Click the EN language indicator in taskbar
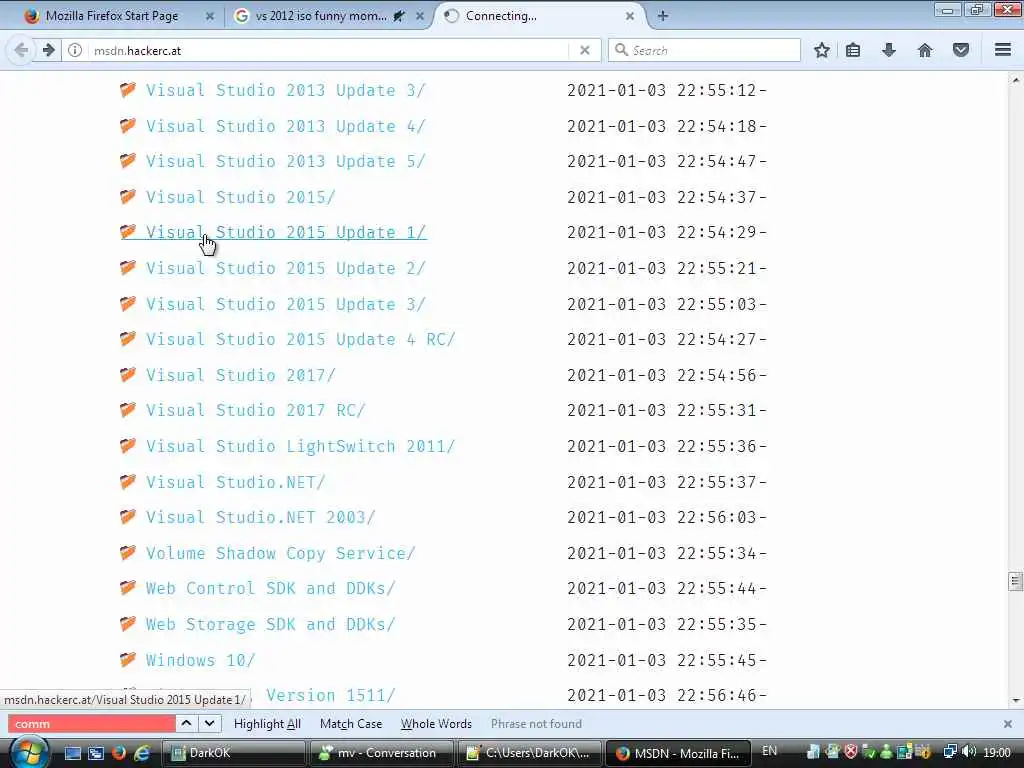 (769, 751)
